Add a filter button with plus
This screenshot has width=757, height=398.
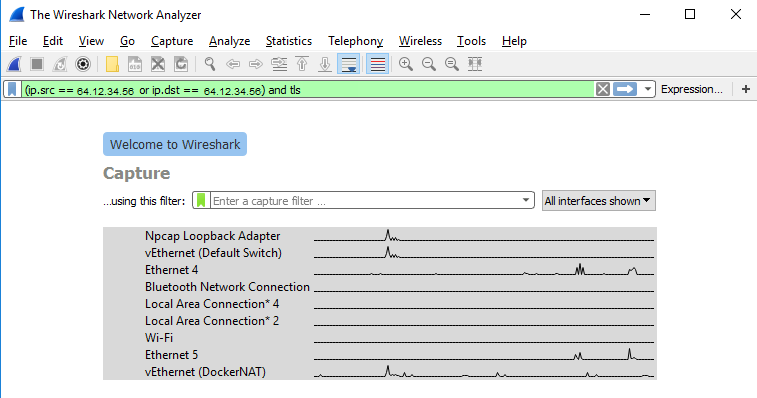click(746, 89)
